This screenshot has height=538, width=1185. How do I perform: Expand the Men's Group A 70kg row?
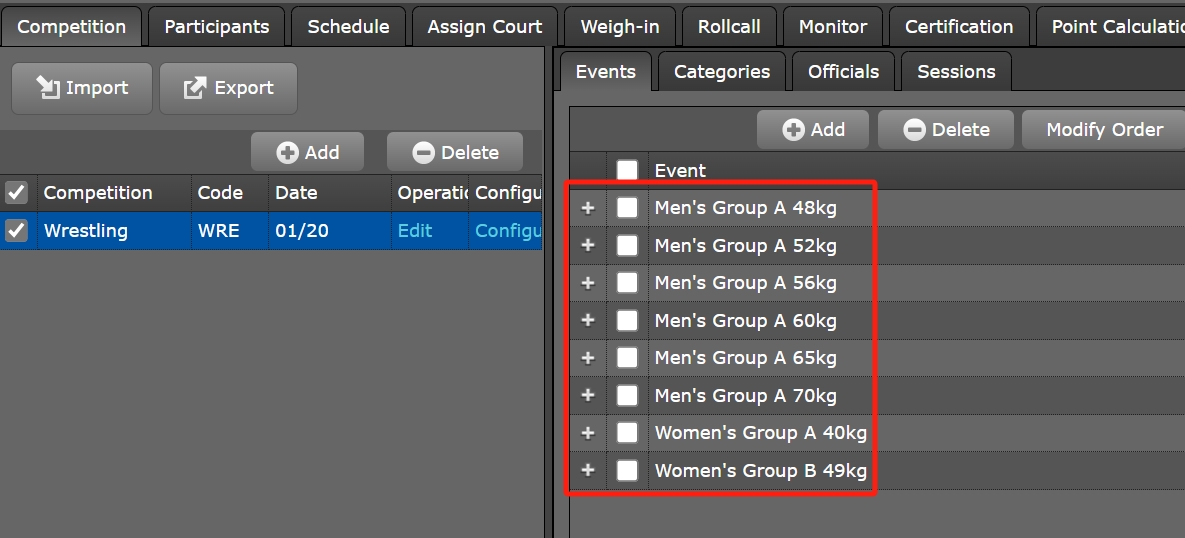(x=588, y=396)
